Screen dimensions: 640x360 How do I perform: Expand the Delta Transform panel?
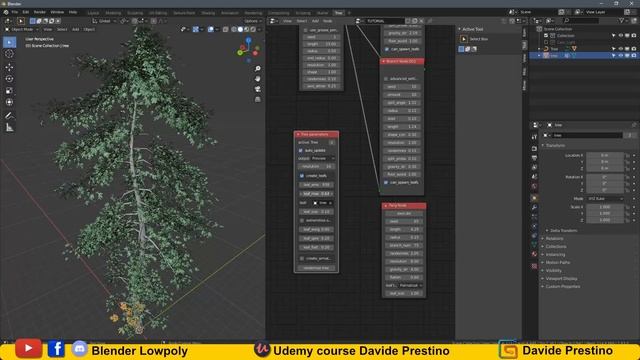click(x=563, y=231)
